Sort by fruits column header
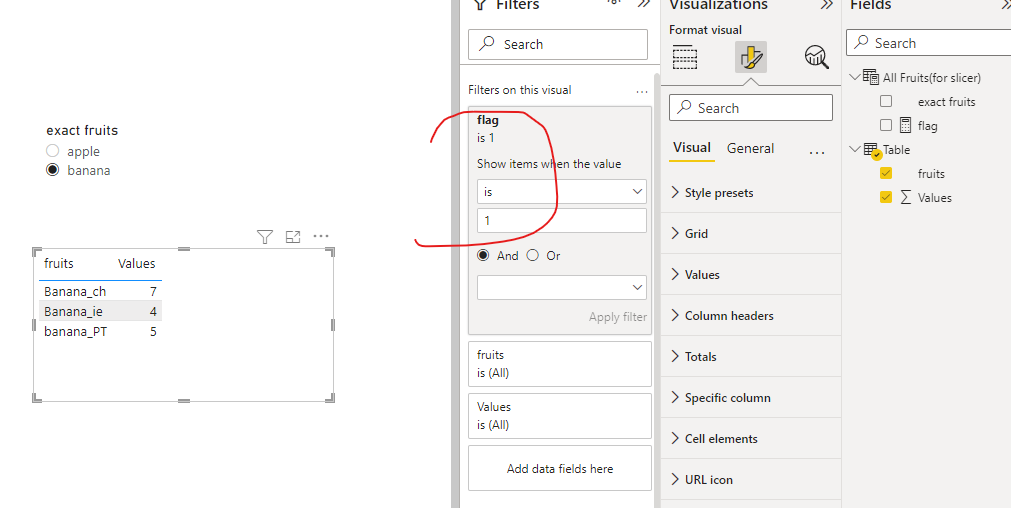 pyautogui.click(x=59, y=263)
